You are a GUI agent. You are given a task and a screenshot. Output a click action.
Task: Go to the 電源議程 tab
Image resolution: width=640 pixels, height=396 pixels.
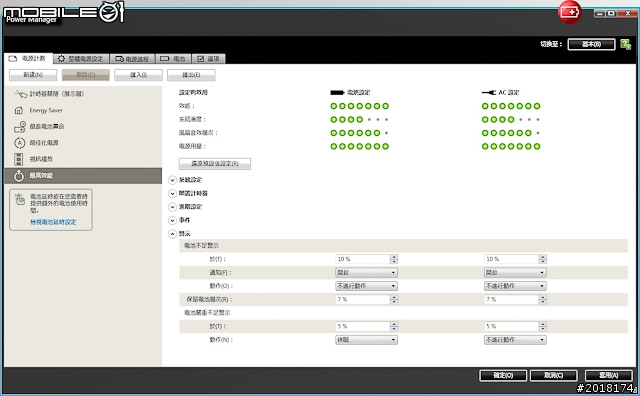(x=132, y=59)
